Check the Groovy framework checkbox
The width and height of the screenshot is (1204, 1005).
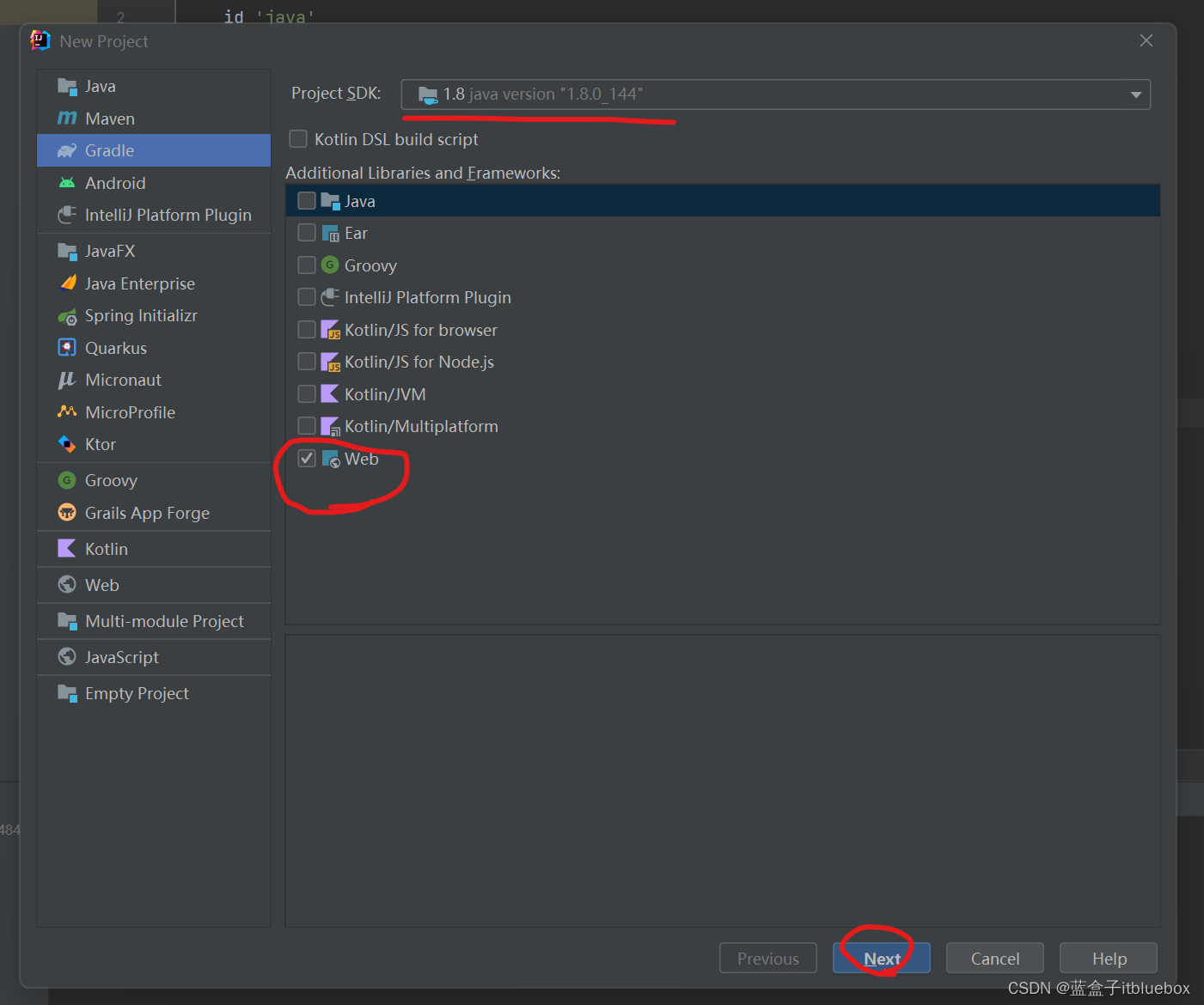coord(307,265)
